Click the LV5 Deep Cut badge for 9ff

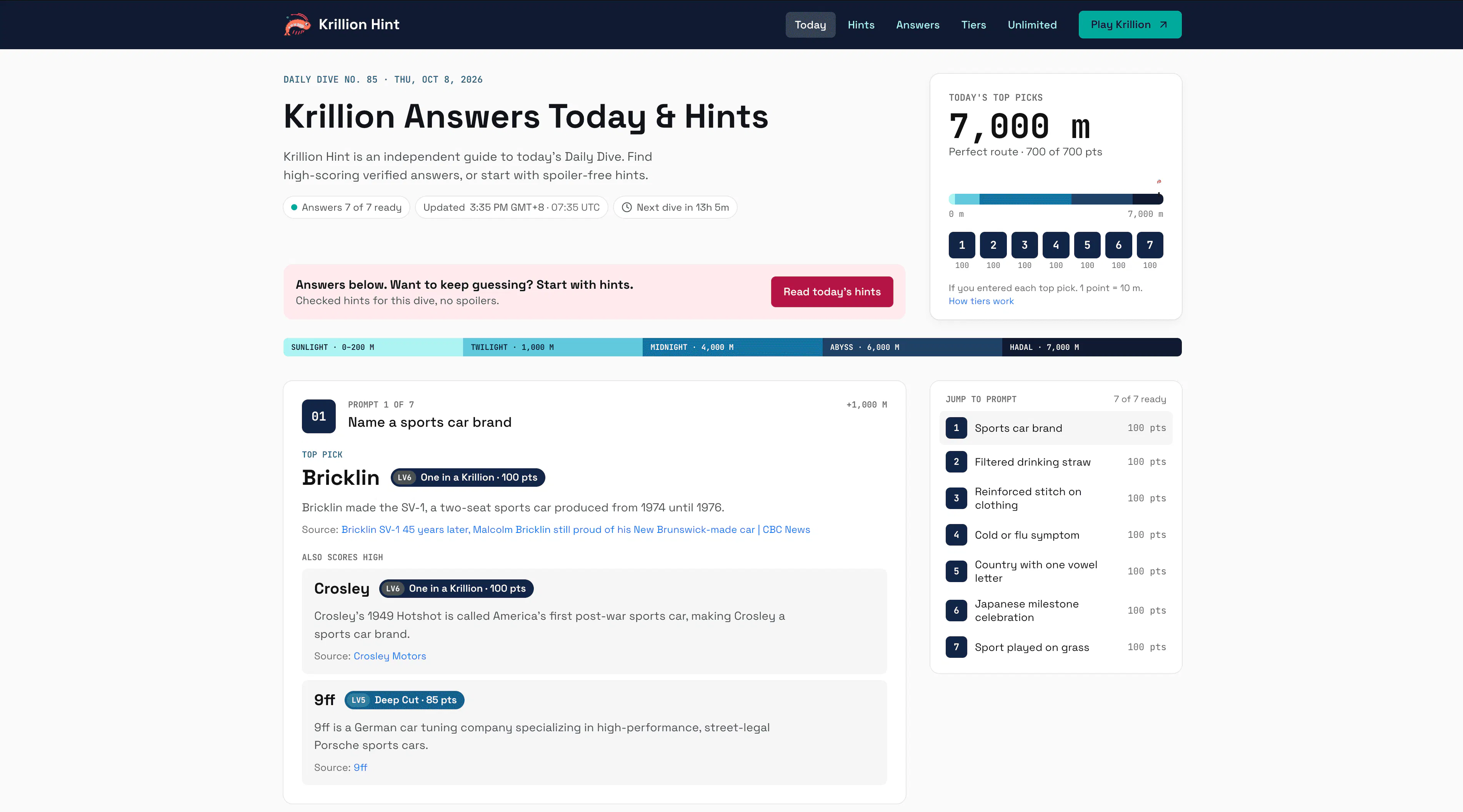[x=404, y=700]
